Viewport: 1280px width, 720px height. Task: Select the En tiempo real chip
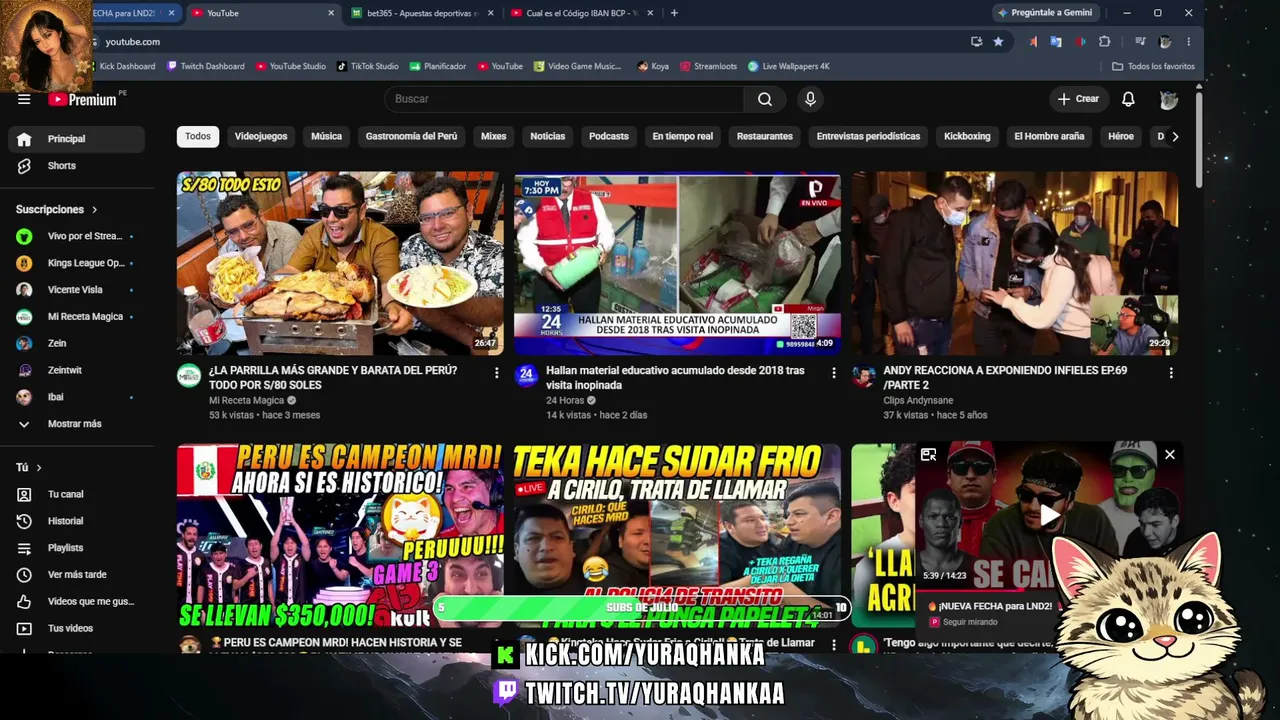(x=683, y=137)
